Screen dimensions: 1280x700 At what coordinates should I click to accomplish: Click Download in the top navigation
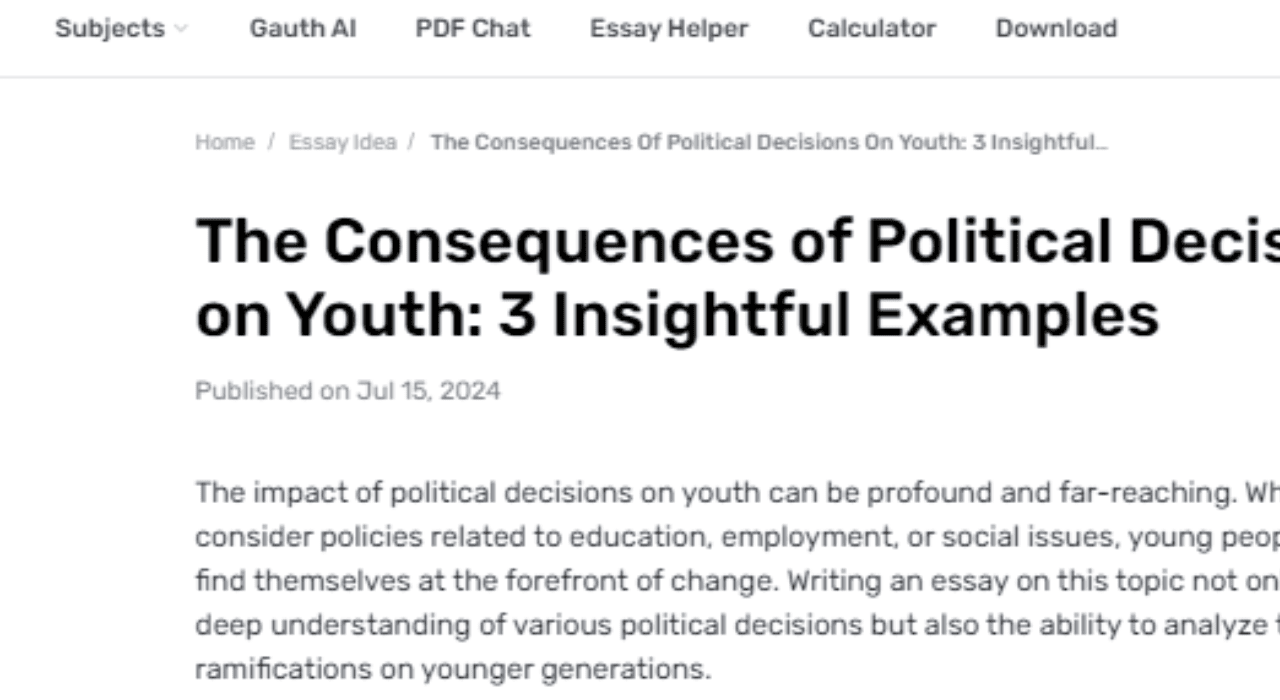[1056, 28]
